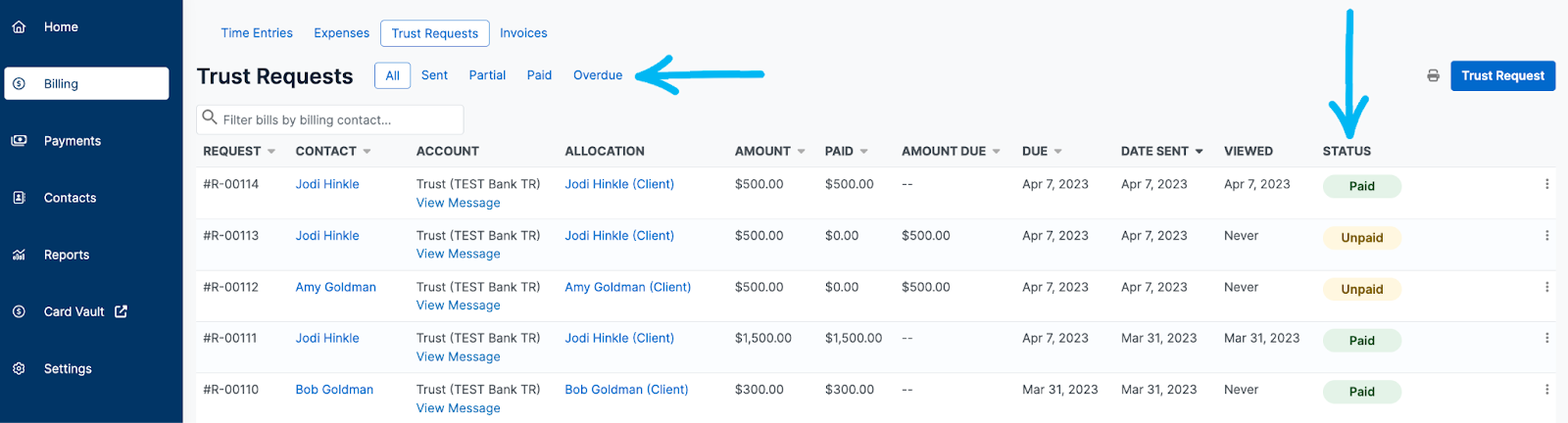Click the filter bills by billing contact field
Image resolution: width=1568 pixels, height=423 pixels.
pyautogui.click(x=333, y=119)
